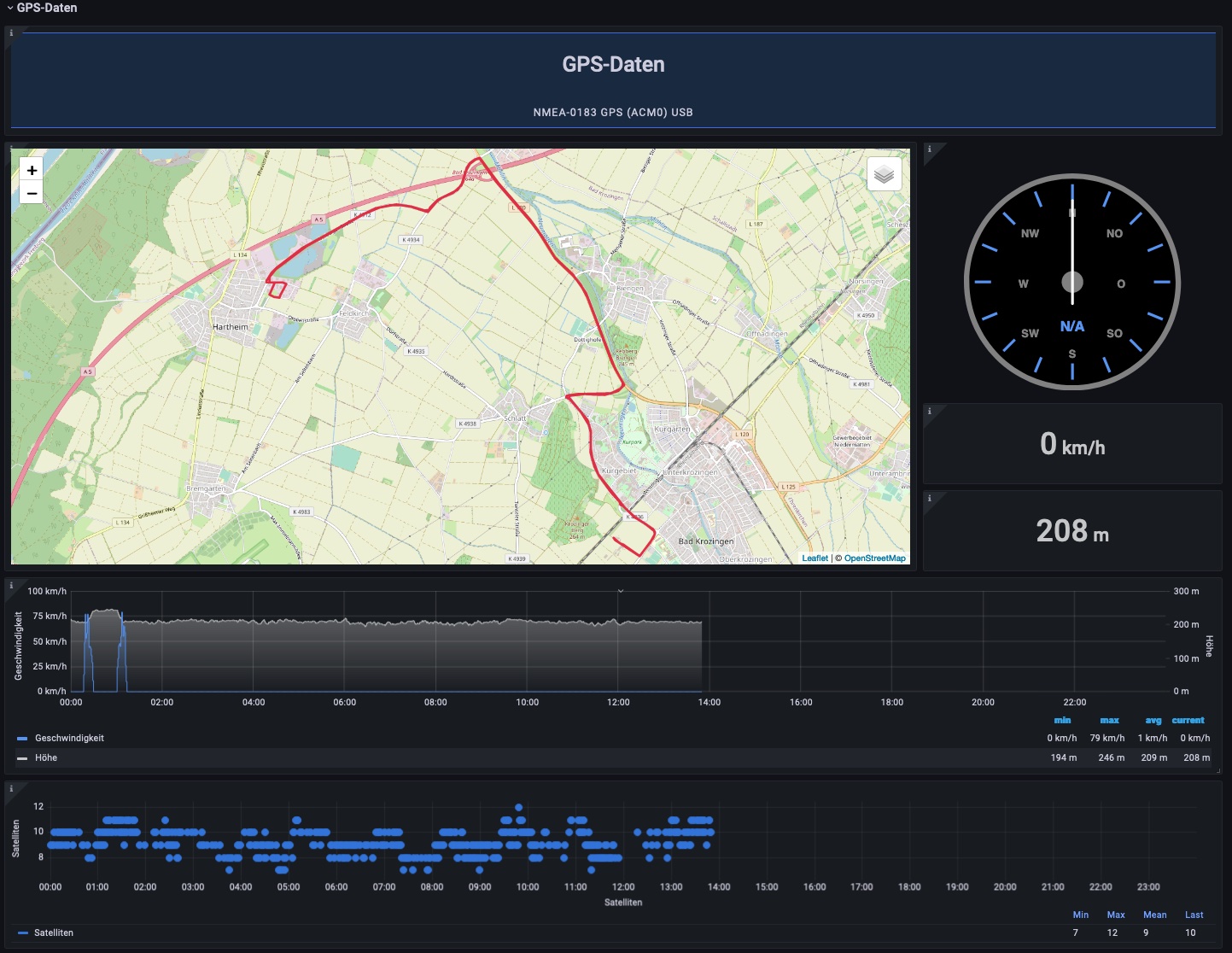Screen dimensions: 1232x953
Task: Sort Satelliten legend by Max column
Action: click(1116, 915)
